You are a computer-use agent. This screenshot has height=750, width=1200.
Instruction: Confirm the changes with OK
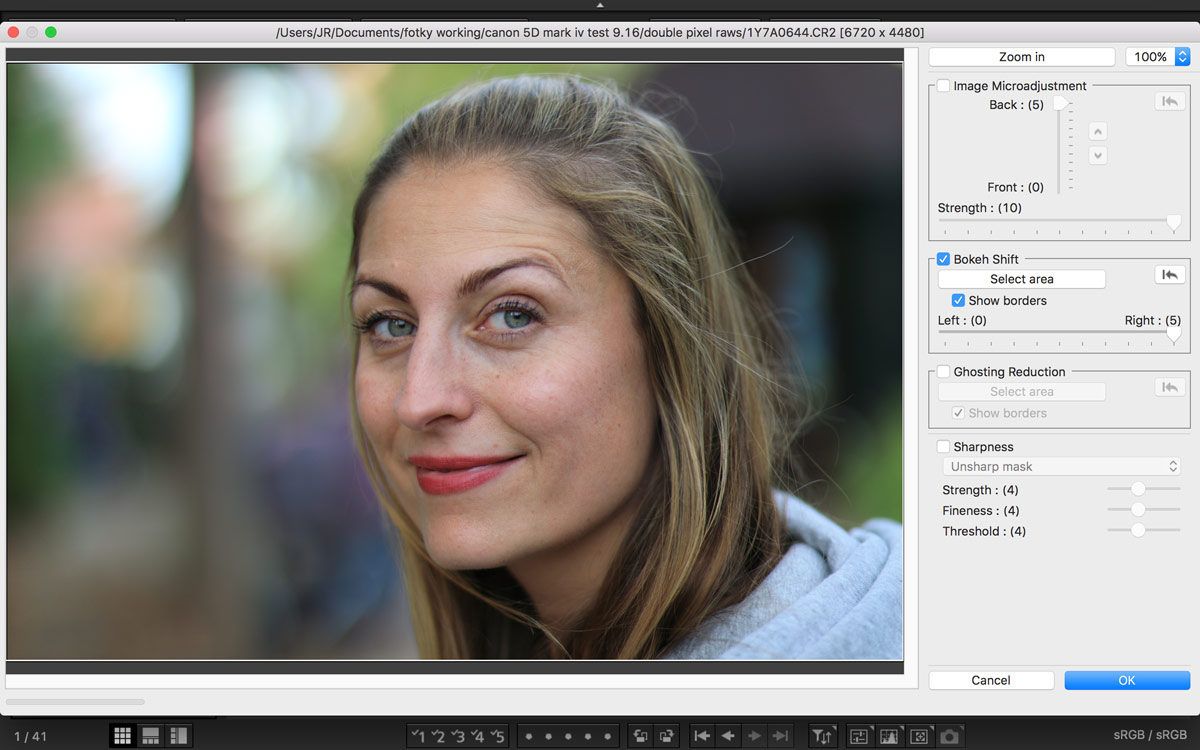1126,680
